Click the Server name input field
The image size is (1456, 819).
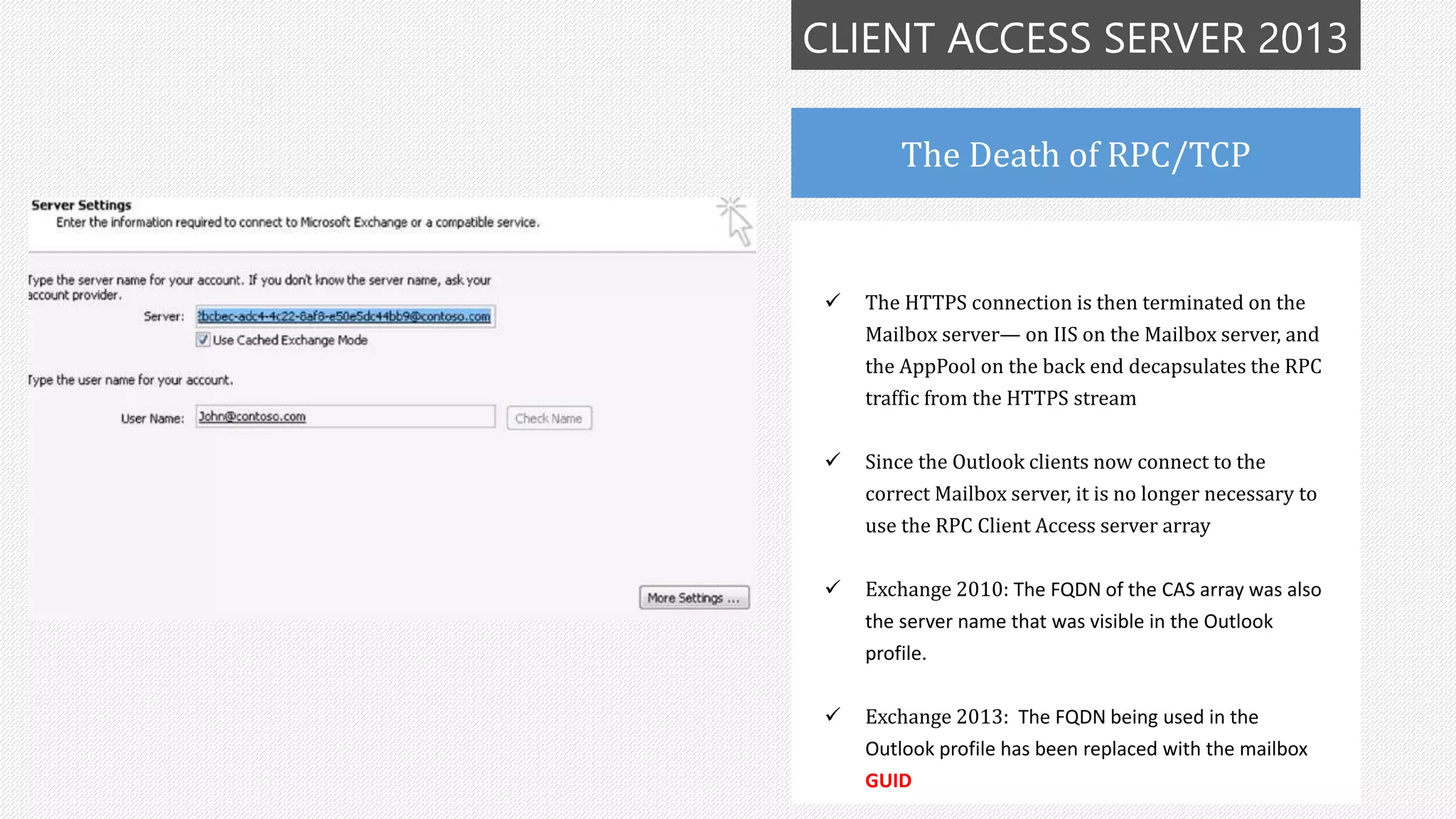click(x=346, y=316)
